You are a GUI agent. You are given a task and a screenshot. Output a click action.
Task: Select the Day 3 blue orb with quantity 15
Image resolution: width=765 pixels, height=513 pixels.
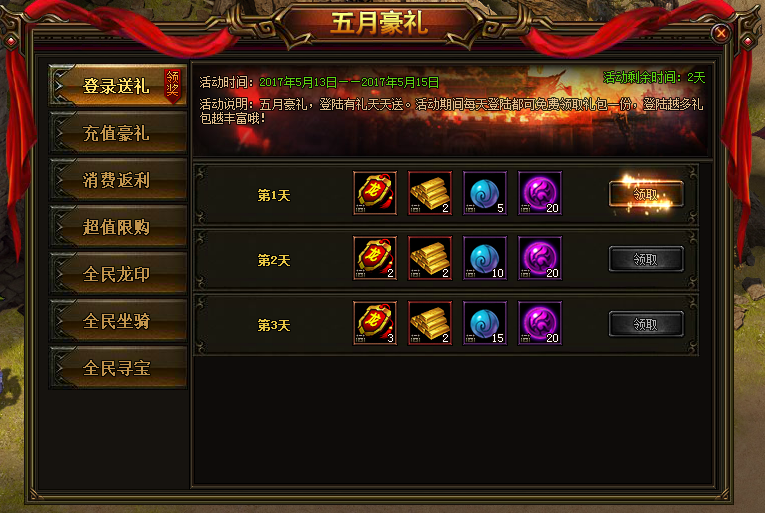[485, 323]
